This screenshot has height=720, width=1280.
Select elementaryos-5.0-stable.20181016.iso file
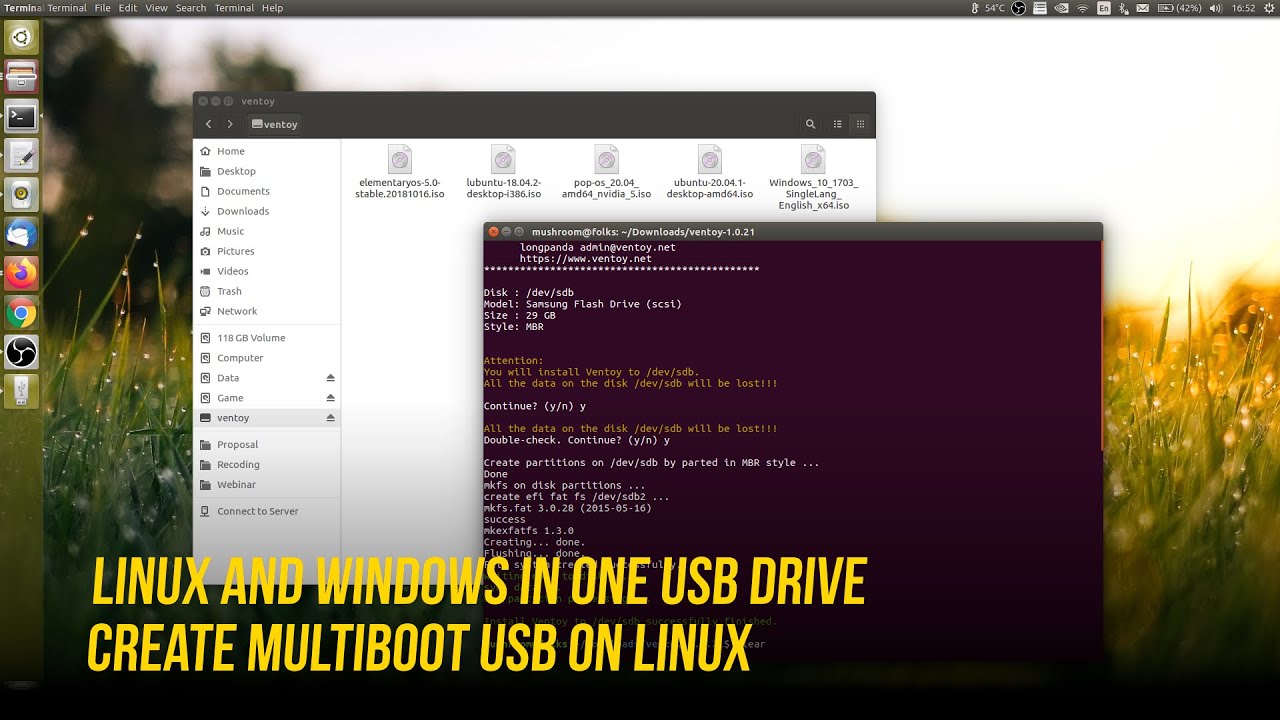[400, 172]
